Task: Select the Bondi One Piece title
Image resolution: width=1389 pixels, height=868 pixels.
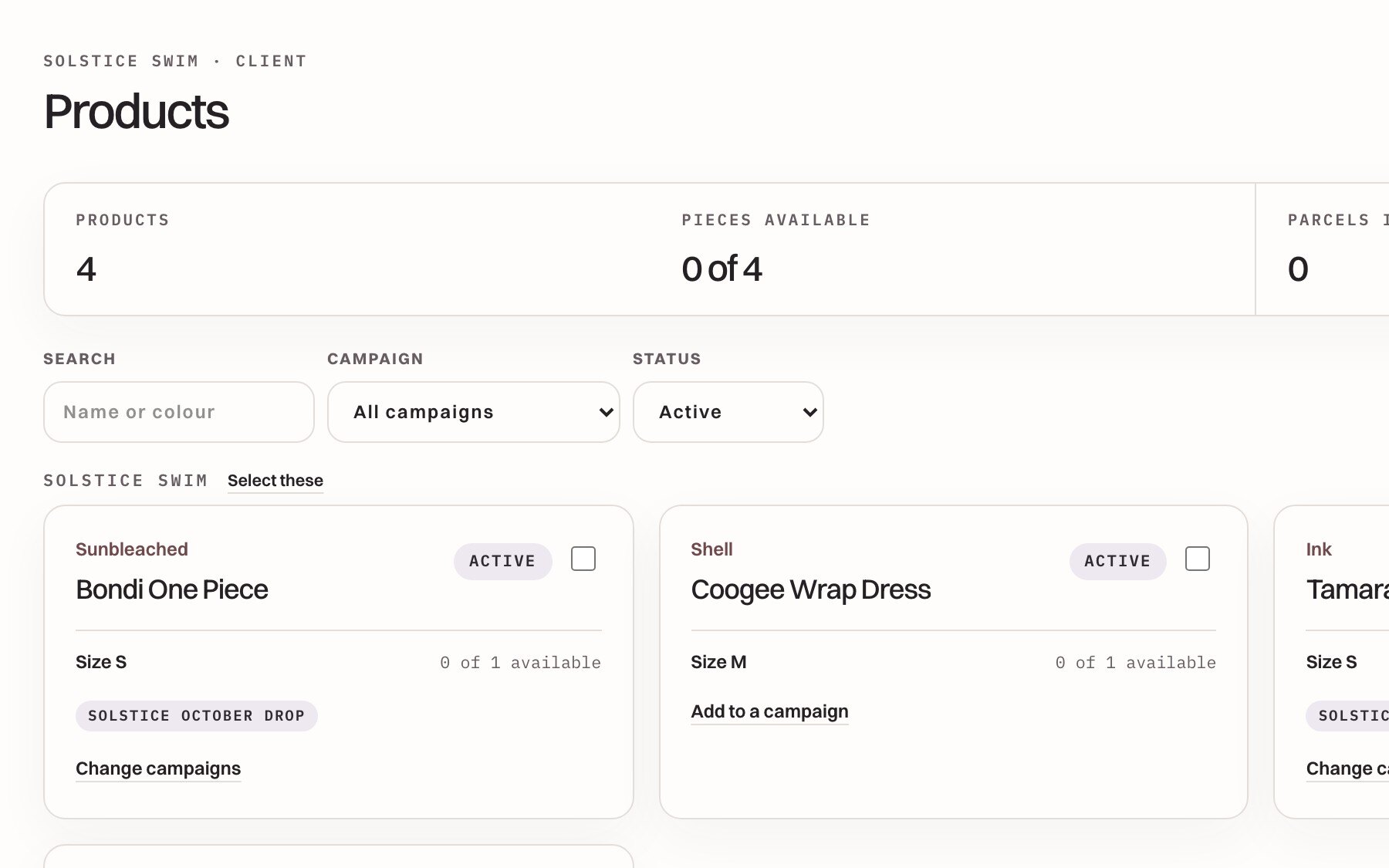Action: (x=172, y=589)
